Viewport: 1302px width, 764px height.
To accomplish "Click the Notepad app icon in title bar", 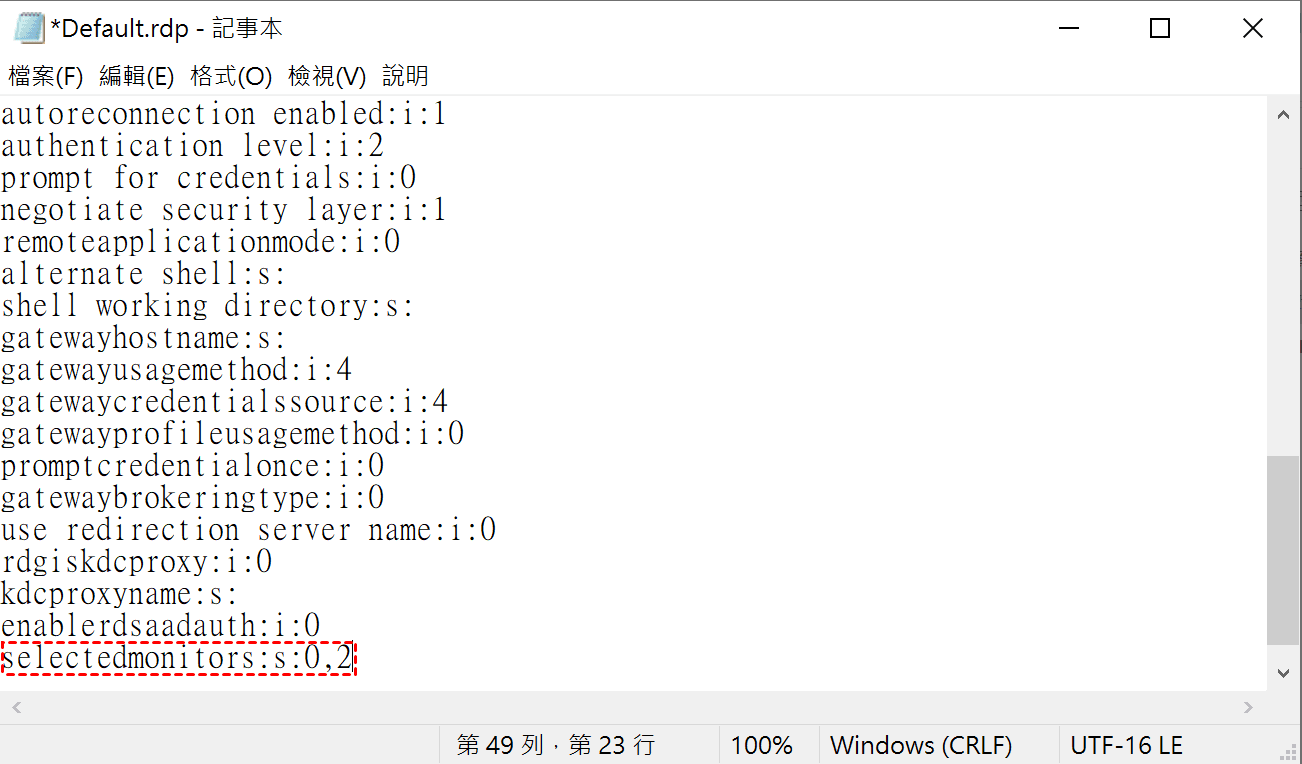I will click(x=28, y=28).
